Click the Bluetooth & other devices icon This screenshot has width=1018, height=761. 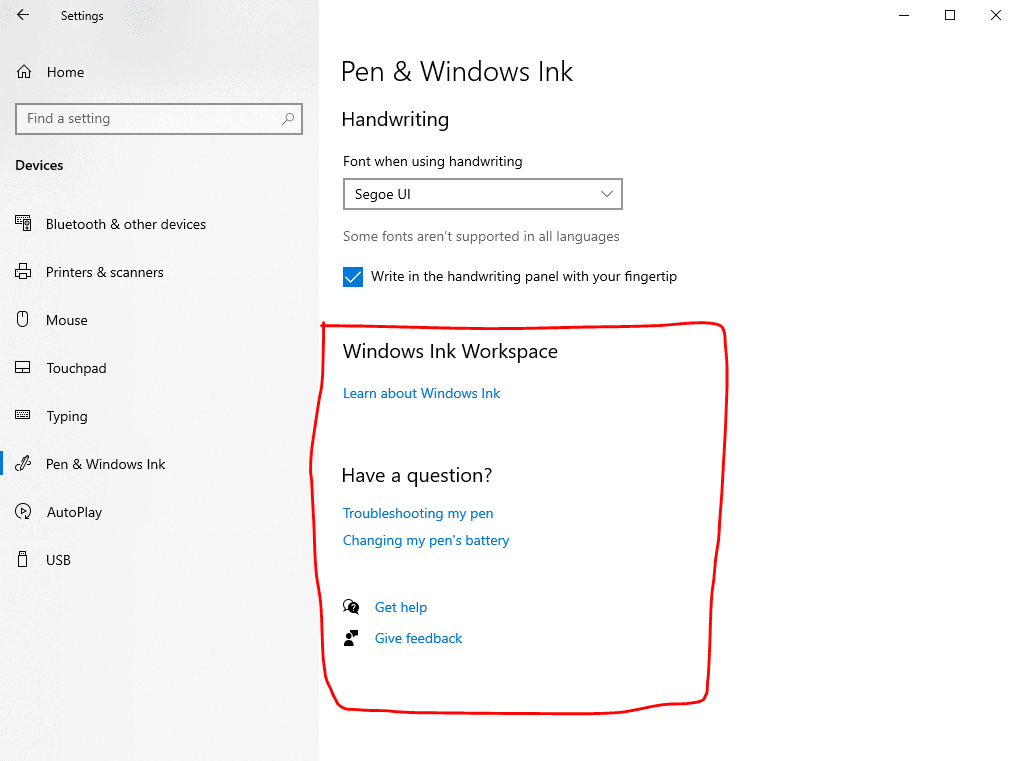pos(23,223)
